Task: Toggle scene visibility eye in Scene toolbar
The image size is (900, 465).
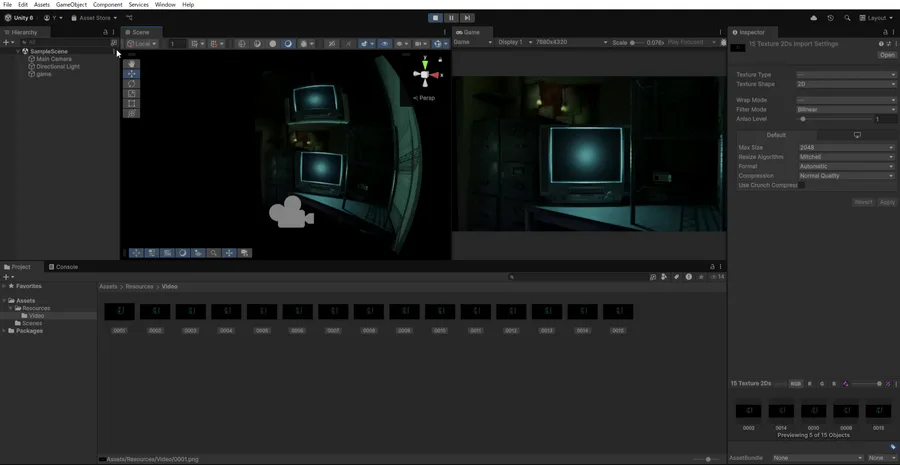Action: [x=384, y=44]
